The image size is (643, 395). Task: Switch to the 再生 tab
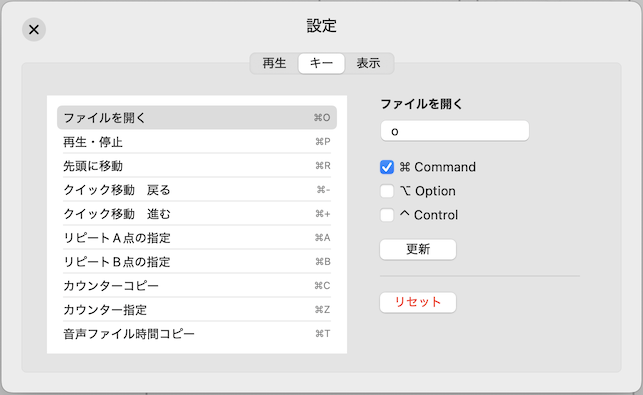click(x=274, y=63)
